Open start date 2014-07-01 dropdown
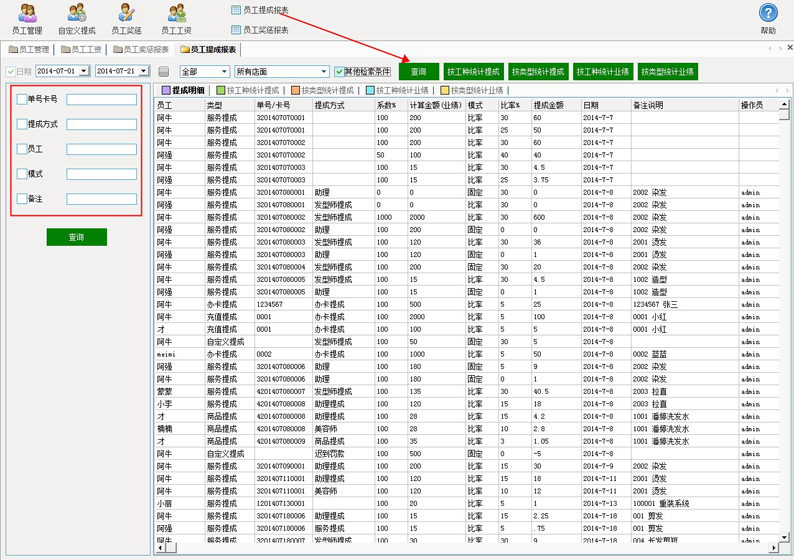The width and height of the screenshot is (794, 560). click(85, 71)
